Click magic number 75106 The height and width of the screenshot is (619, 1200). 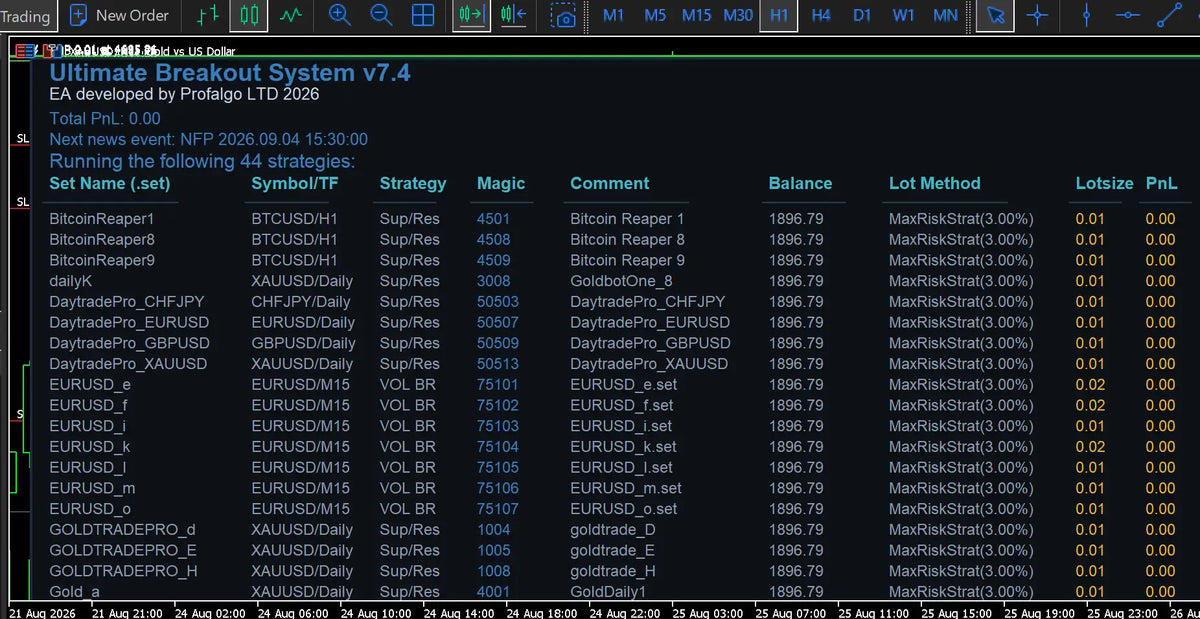click(498, 488)
